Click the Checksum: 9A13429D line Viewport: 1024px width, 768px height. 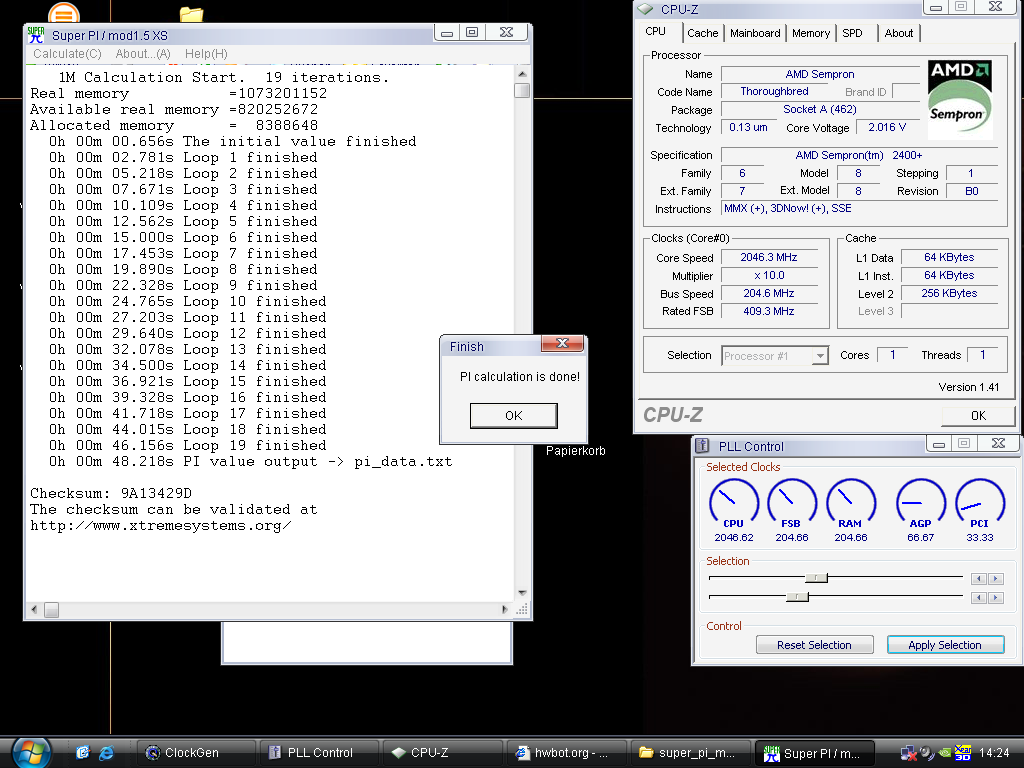[111, 493]
